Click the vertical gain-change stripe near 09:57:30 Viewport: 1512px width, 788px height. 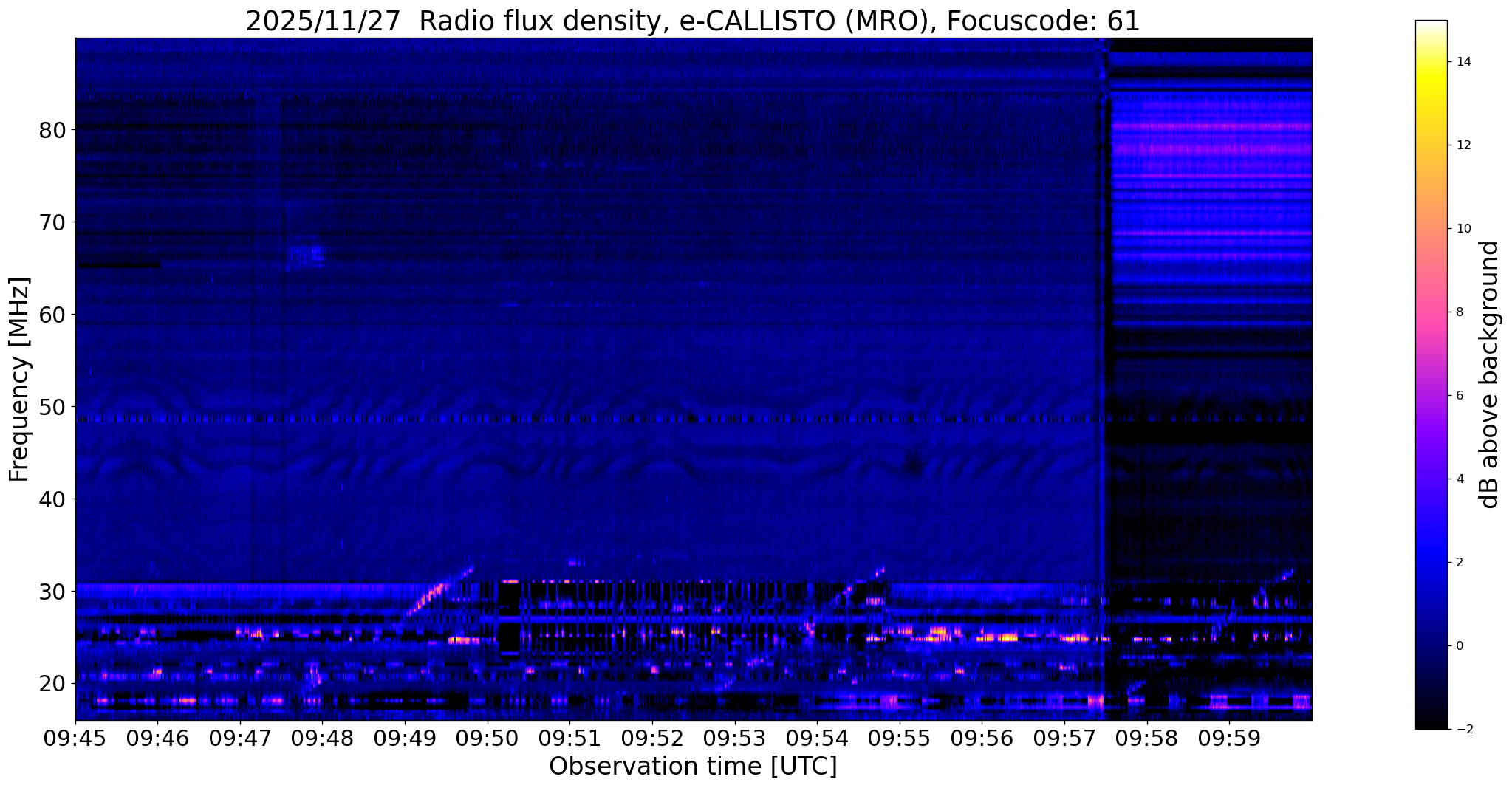1104,379
